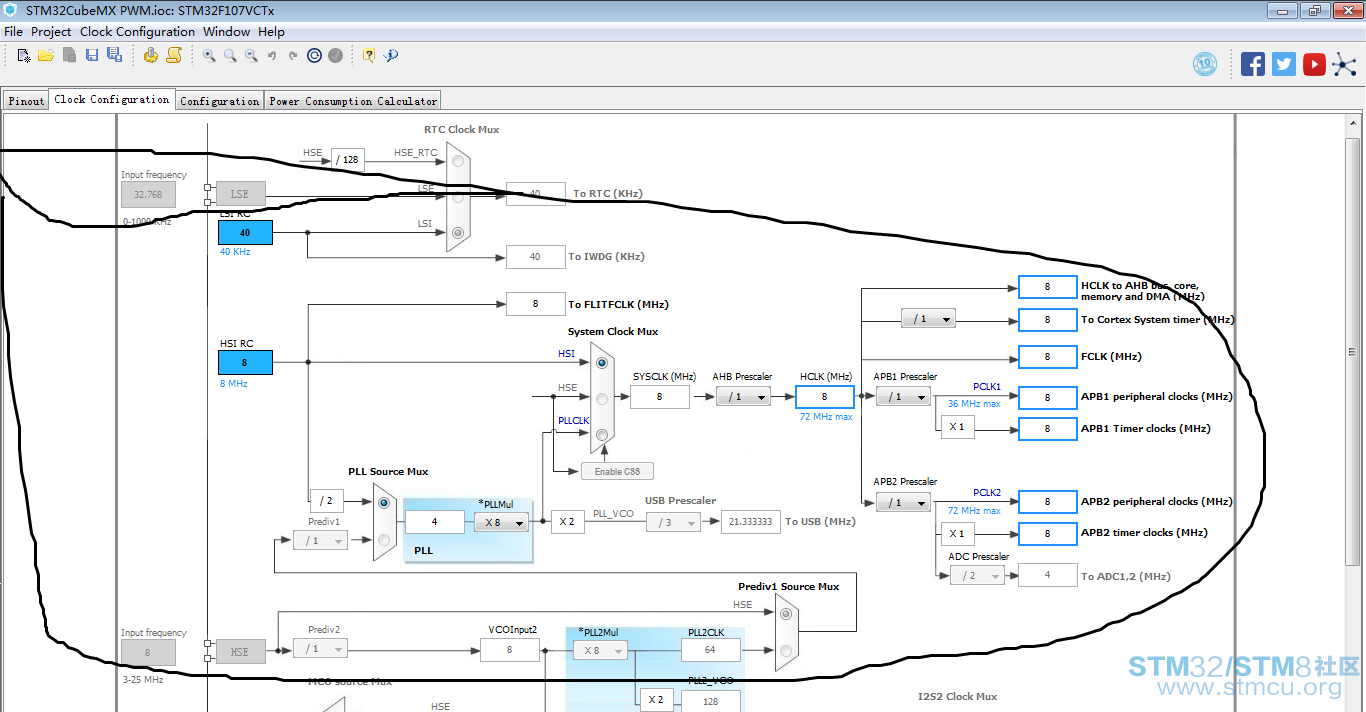
Task: Open the PLLMul X 8 dropdown
Action: [x=501, y=522]
